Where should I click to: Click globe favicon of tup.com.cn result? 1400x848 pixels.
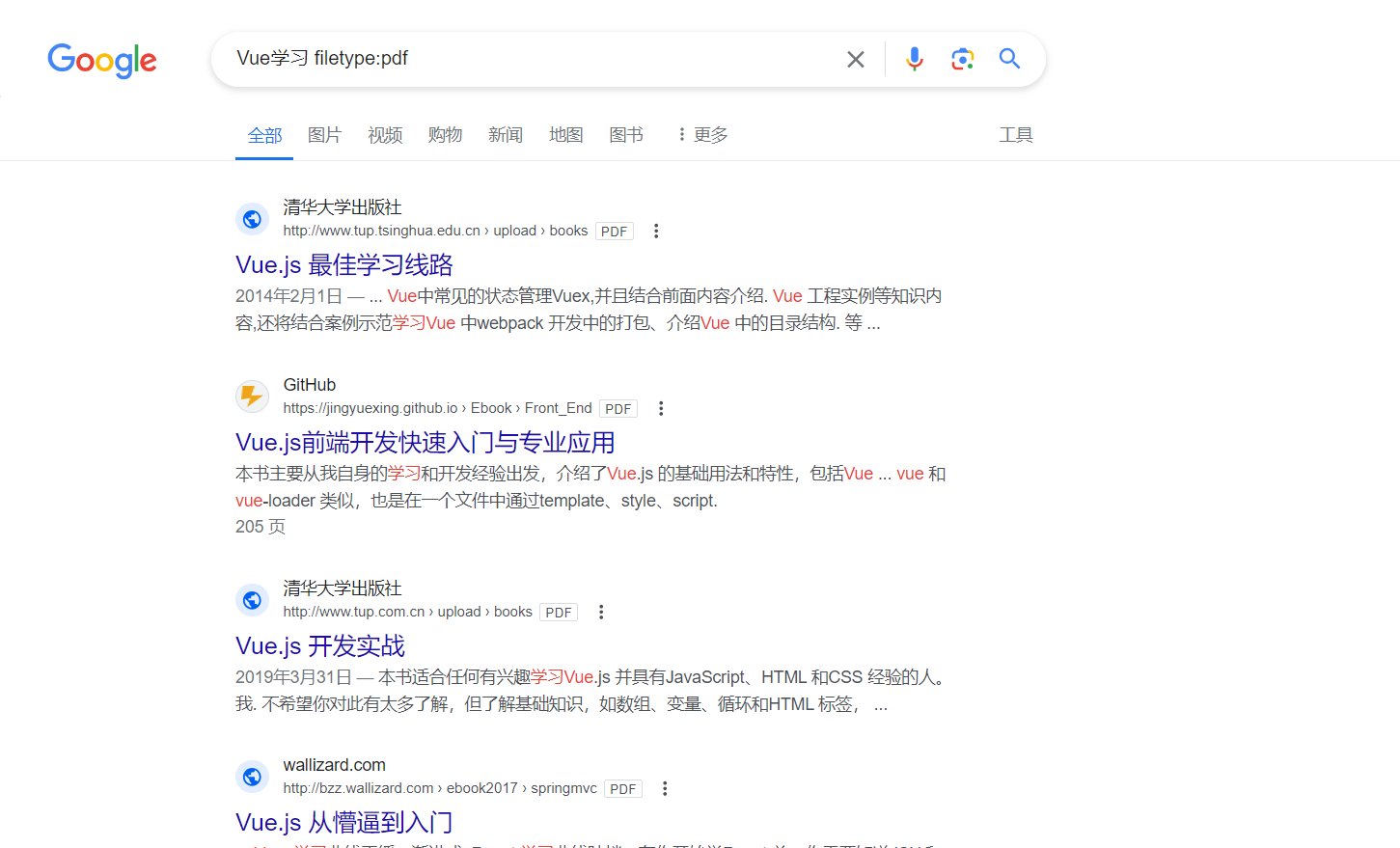click(252, 600)
